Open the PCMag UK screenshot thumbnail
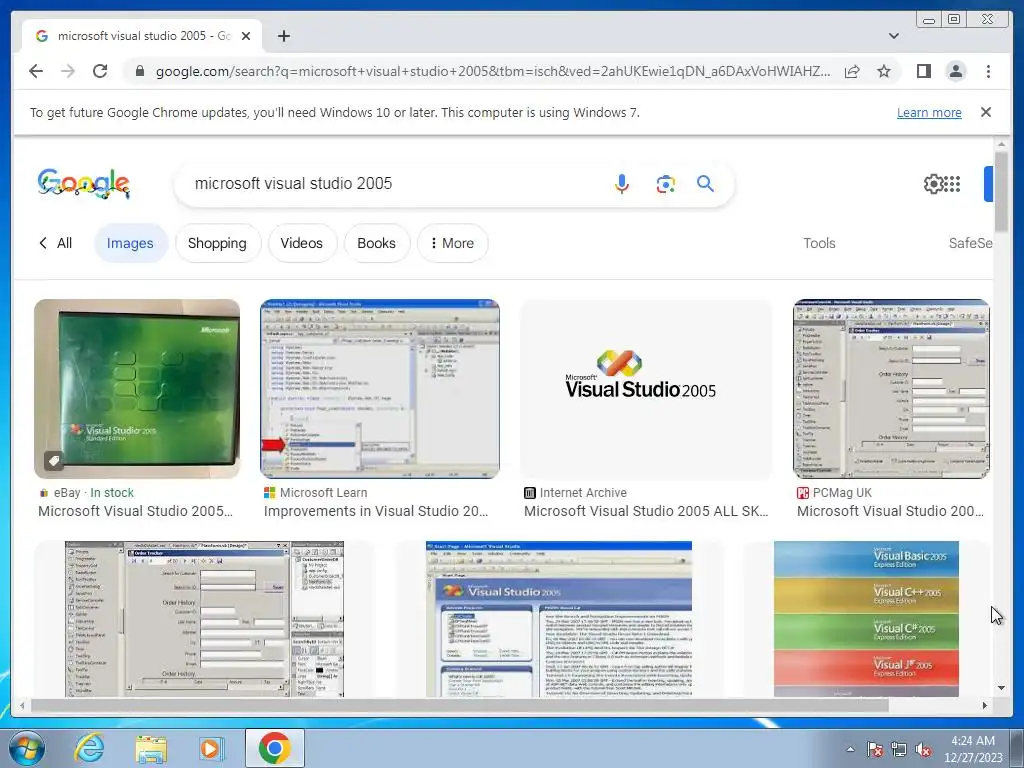This screenshot has height=768, width=1024. pos(891,389)
